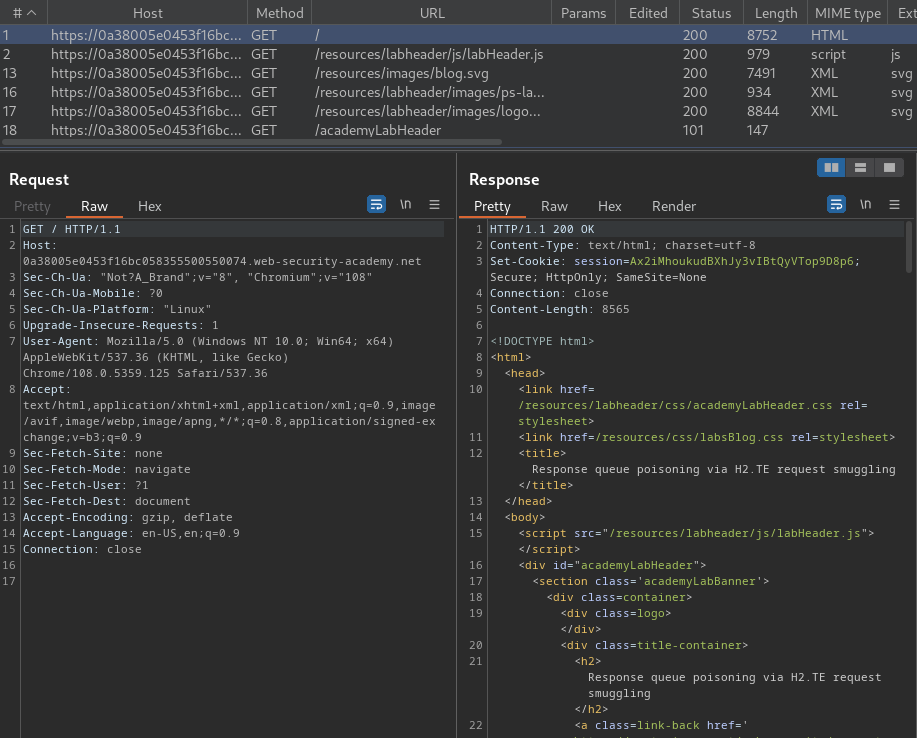
Task: Sort history by the # column
Action: [24, 13]
